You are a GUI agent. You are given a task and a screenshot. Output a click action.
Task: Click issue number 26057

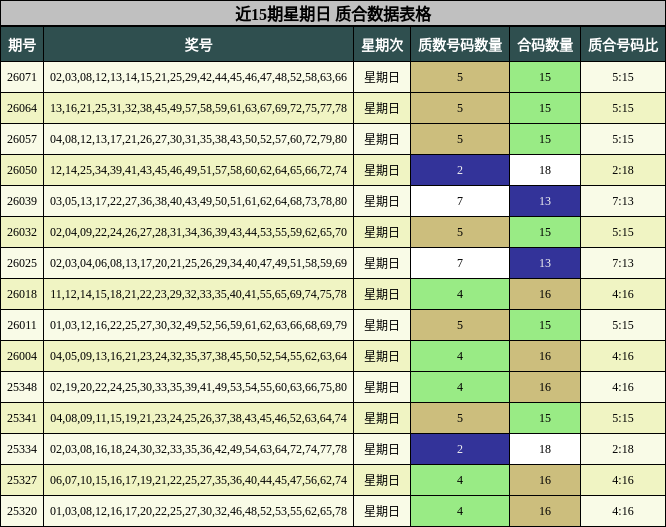coord(22,139)
